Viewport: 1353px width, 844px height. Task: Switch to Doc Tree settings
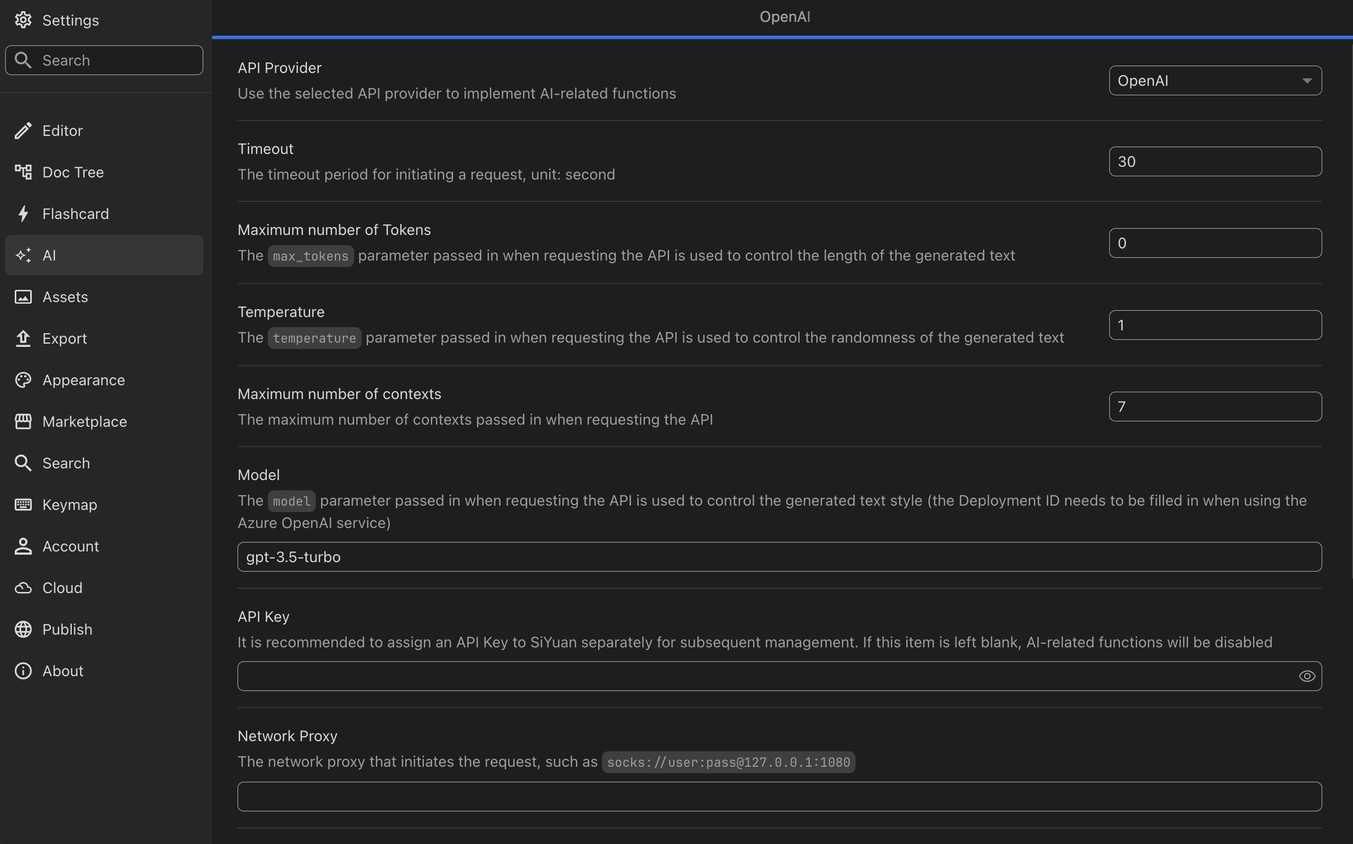point(104,172)
